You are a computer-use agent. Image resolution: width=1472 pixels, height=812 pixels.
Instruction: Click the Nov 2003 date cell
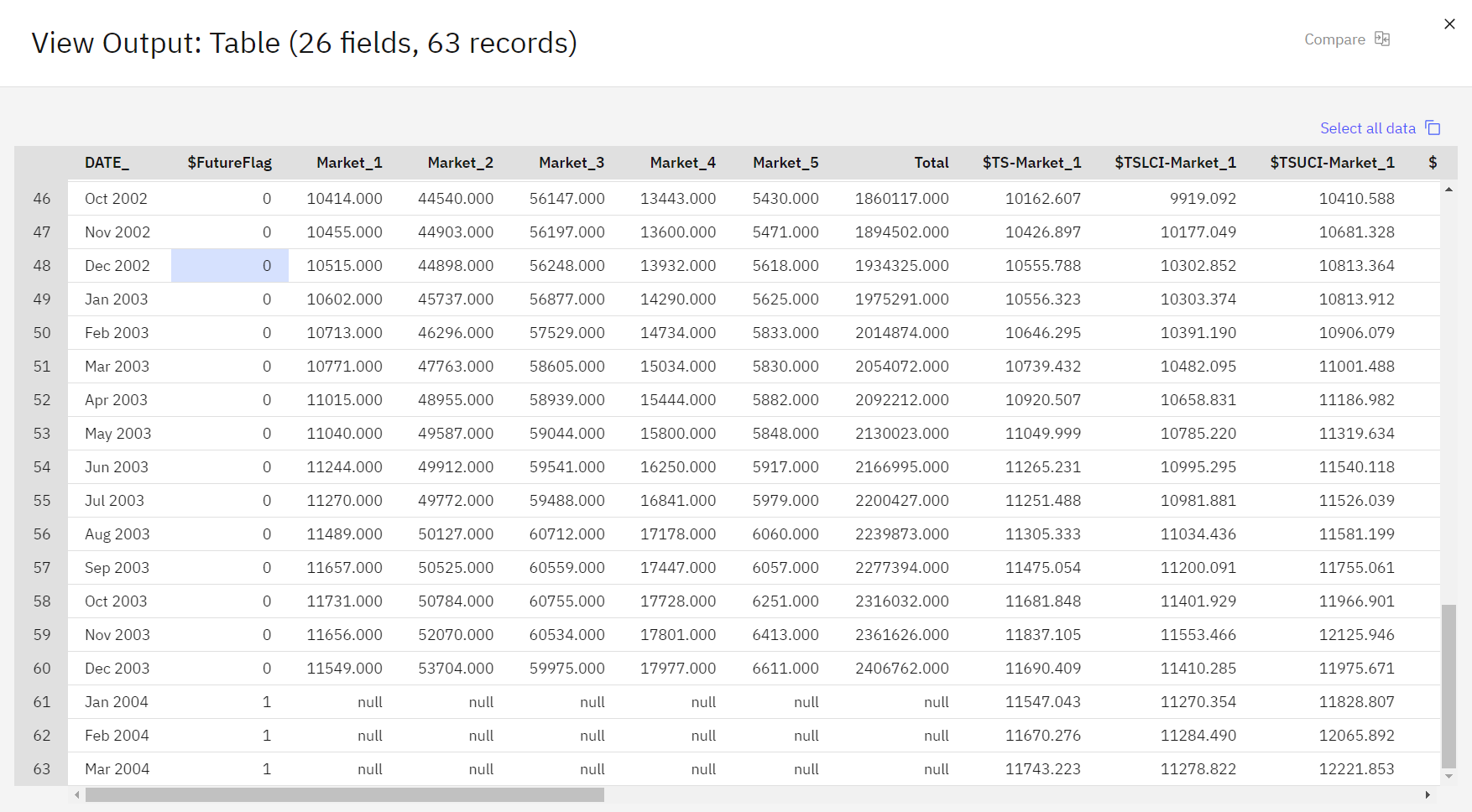[x=117, y=635]
